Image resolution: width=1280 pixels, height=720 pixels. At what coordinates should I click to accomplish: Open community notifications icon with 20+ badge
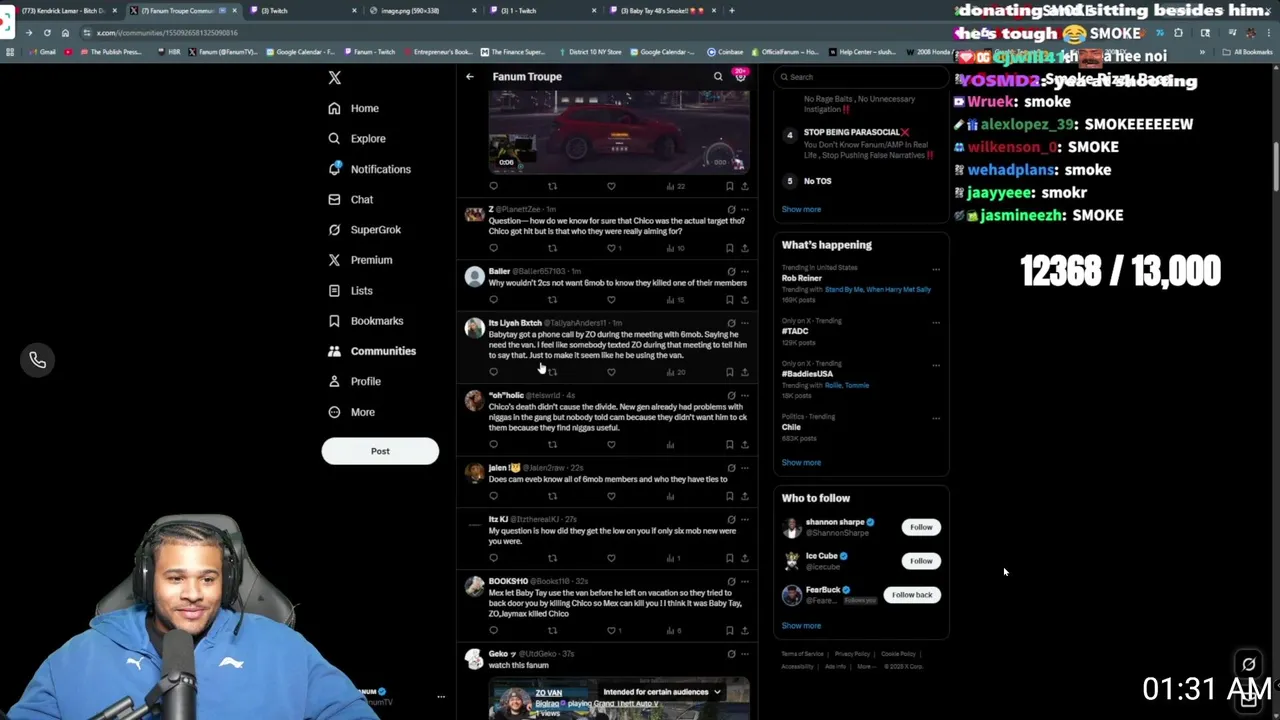(740, 75)
